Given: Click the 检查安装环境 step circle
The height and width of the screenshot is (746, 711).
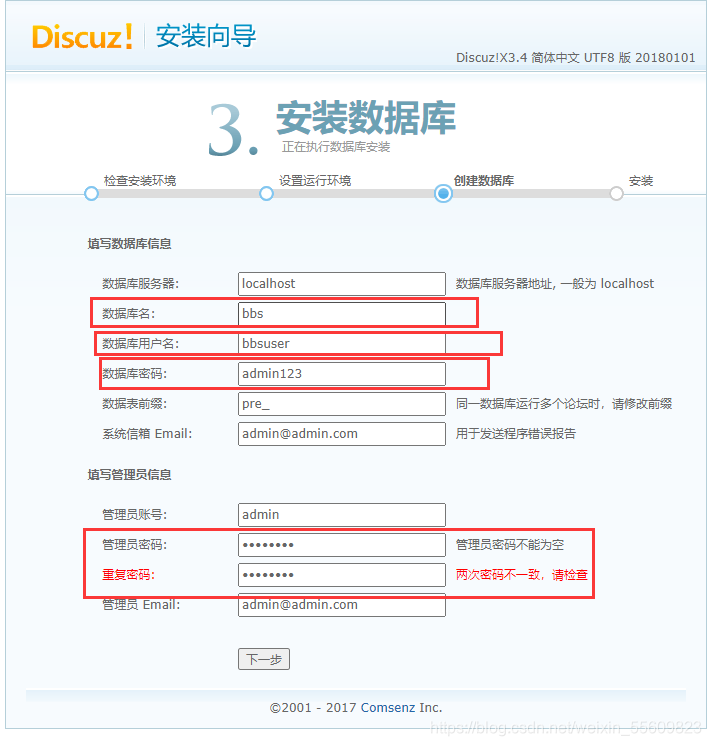Looking at the screenshot, I should [x=91, y=194].
